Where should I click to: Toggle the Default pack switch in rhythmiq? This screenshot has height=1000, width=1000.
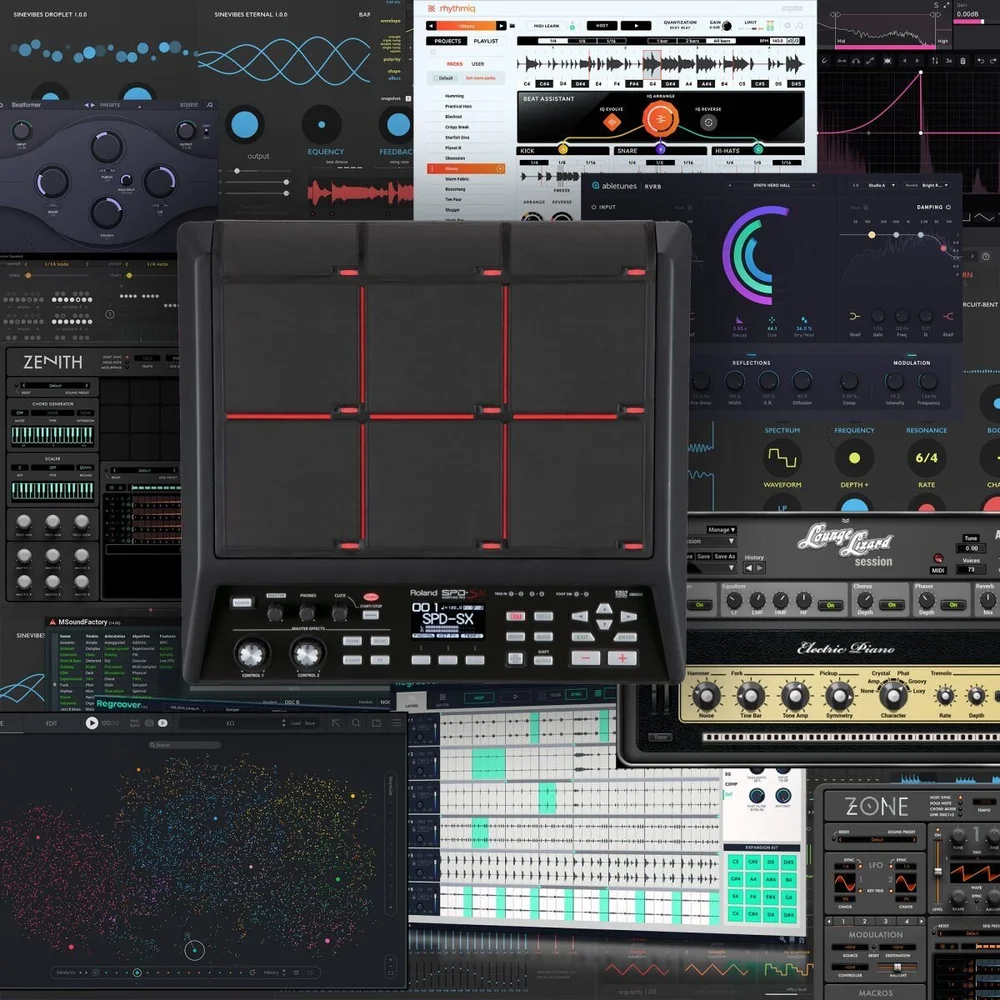(446, 78)
